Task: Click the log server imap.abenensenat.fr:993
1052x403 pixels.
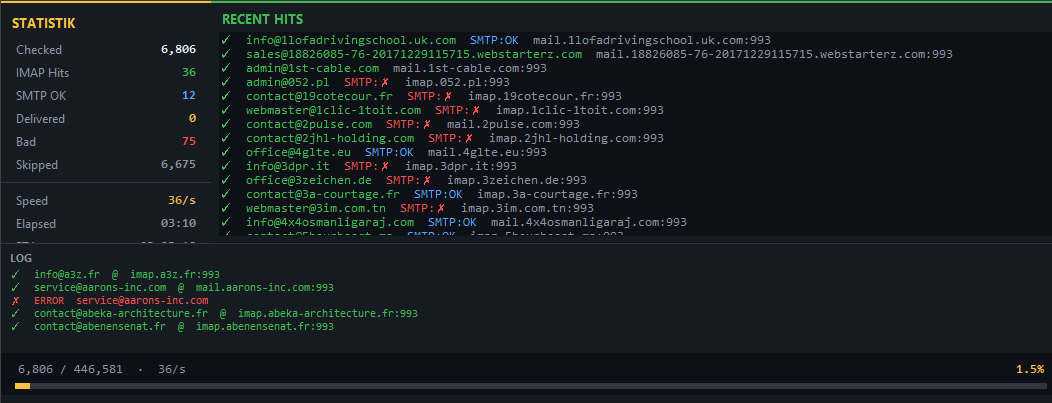Action: pos(265,327)
